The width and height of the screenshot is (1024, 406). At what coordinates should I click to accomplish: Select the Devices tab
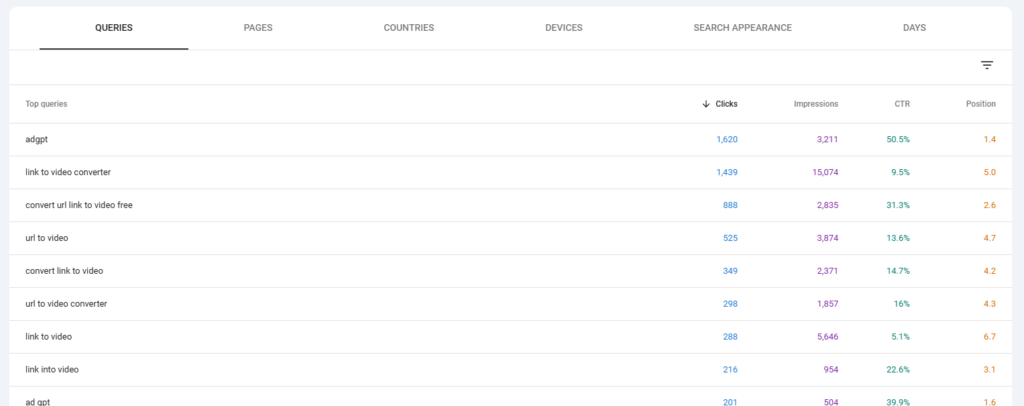tap(564, 27)
